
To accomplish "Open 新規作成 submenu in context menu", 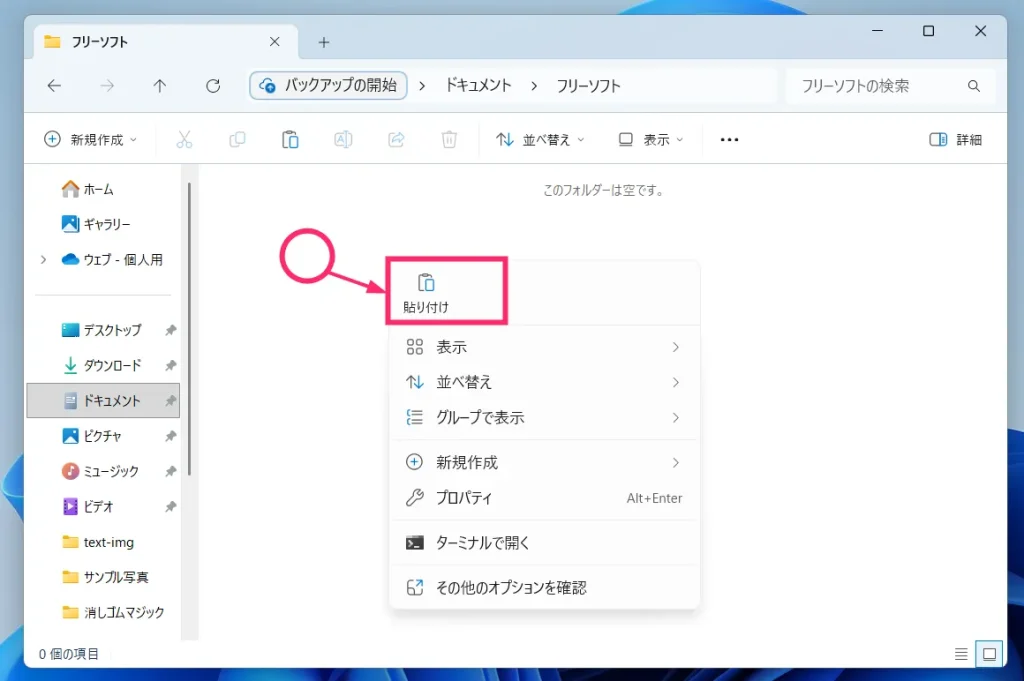I will [x=543, y=462].
